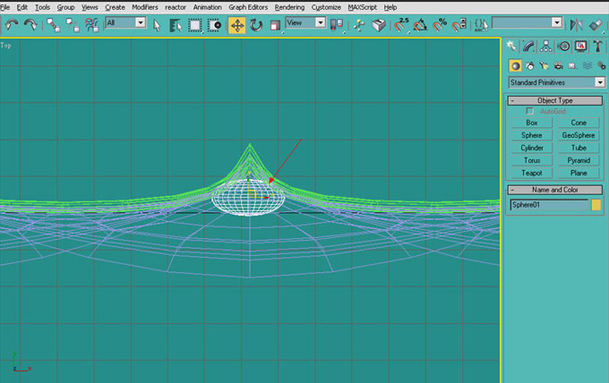Open the Use Pivot Point Center flyout
609x383 pixels.
tap(336, 26)
